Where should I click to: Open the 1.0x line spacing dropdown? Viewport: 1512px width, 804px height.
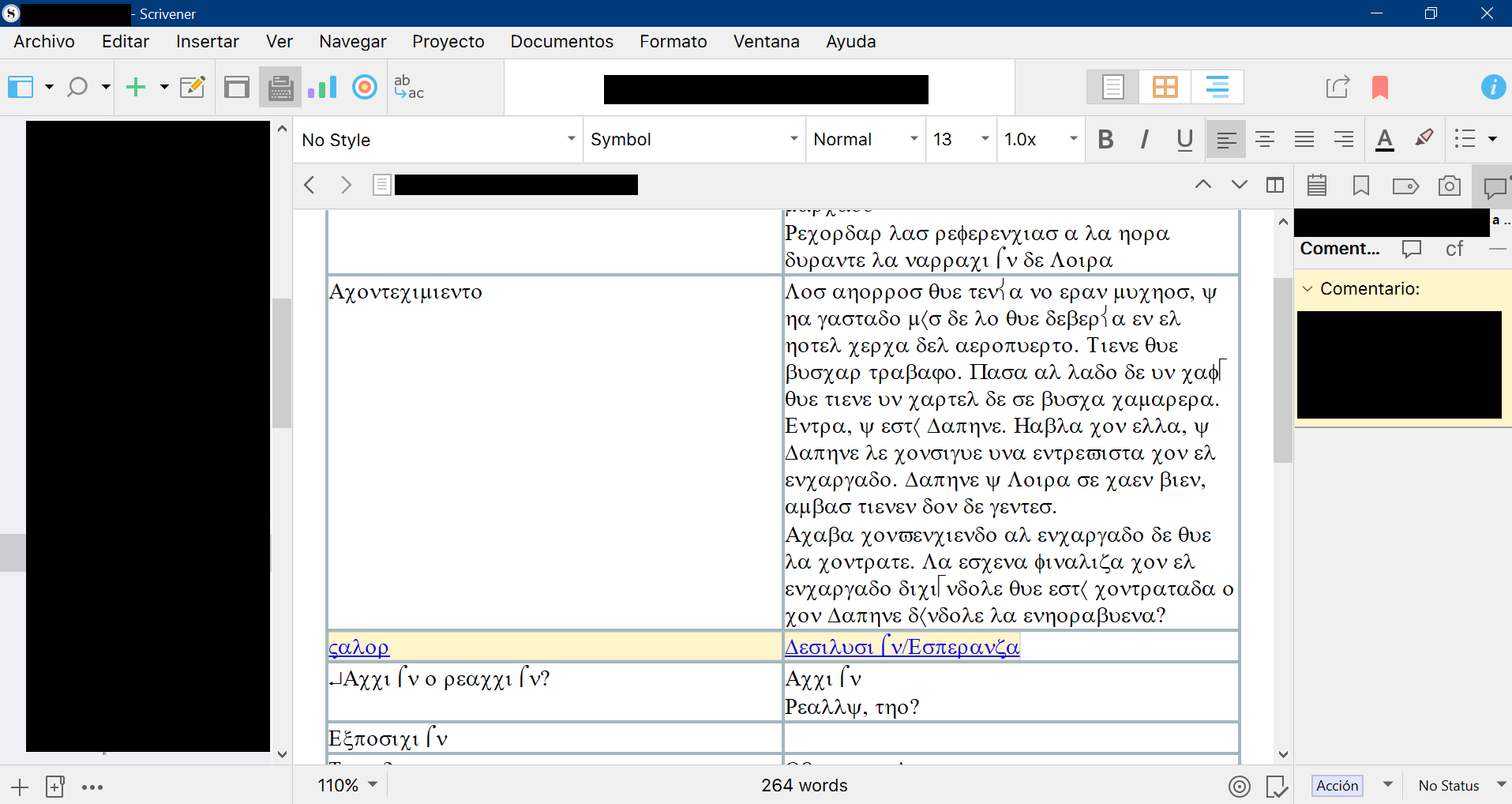pyautogui.click(x=1040, y=140)
